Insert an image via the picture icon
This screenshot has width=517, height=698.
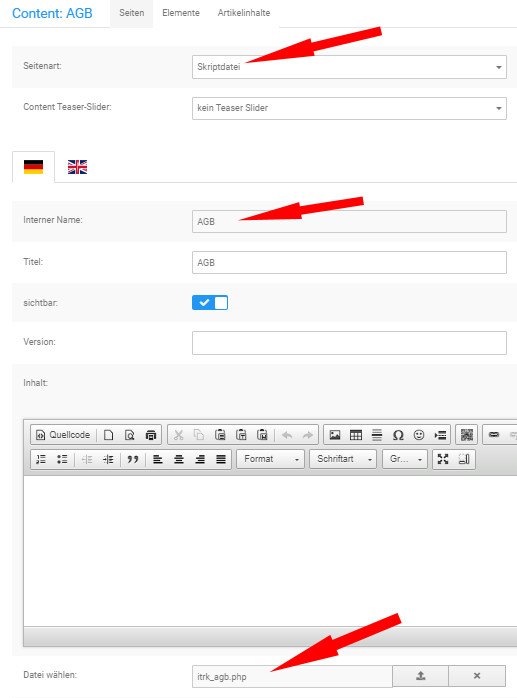[335, 435]
